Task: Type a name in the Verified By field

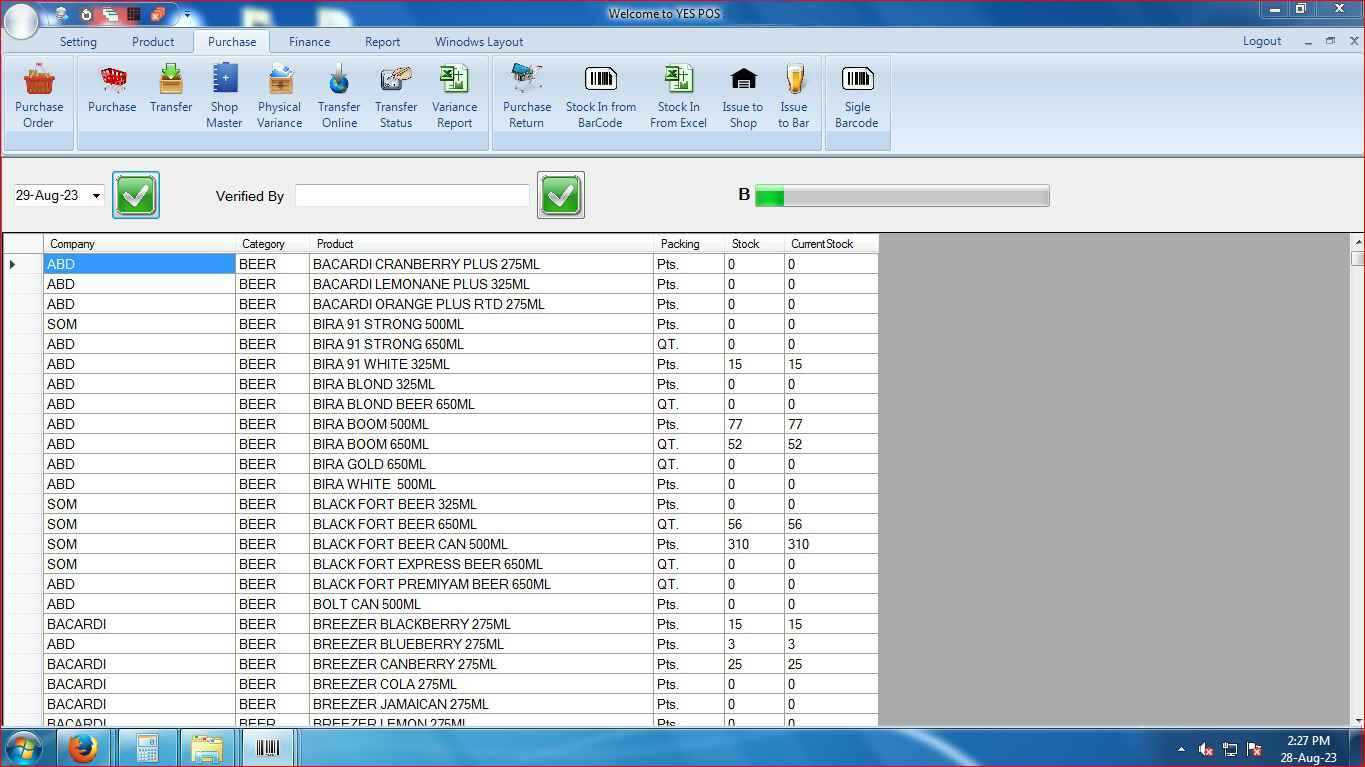Action: click(x=411, y=195)
